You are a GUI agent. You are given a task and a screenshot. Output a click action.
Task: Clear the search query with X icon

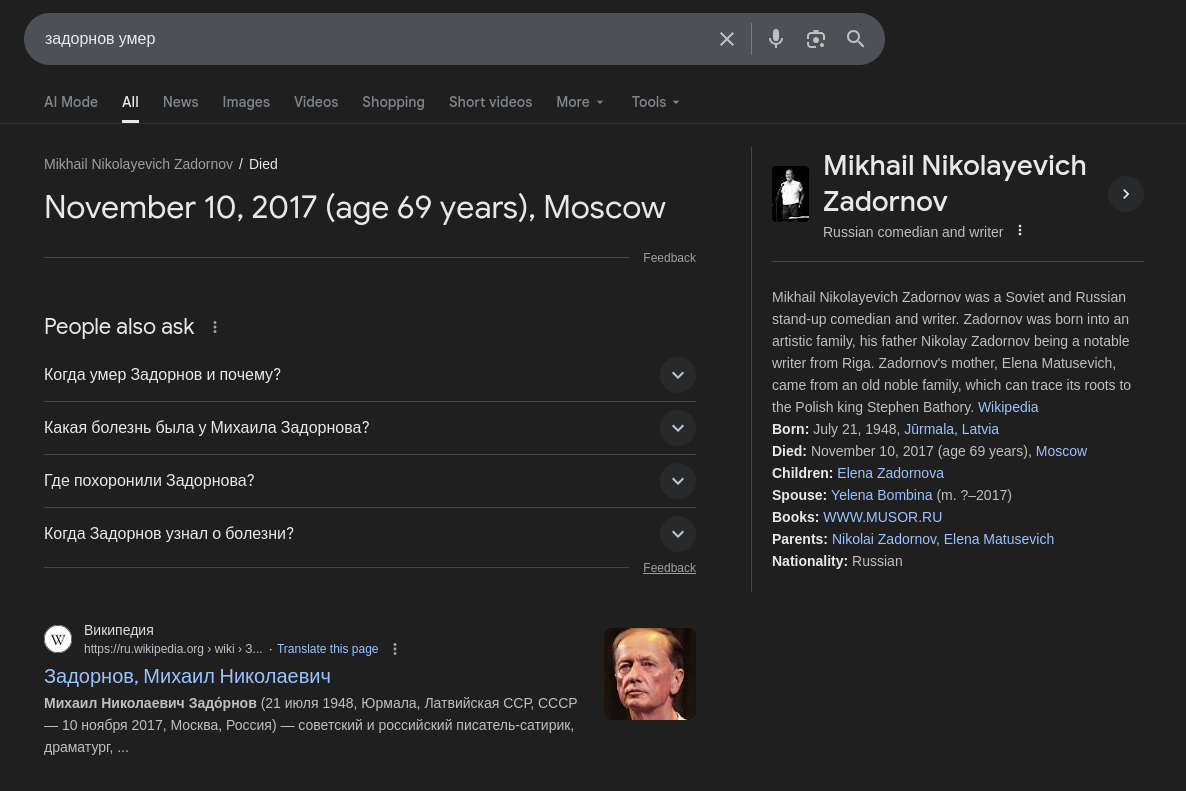point(726,39)
